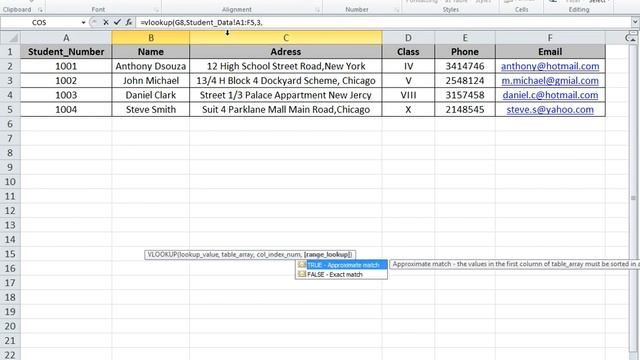Select column C header

point(286,38)
